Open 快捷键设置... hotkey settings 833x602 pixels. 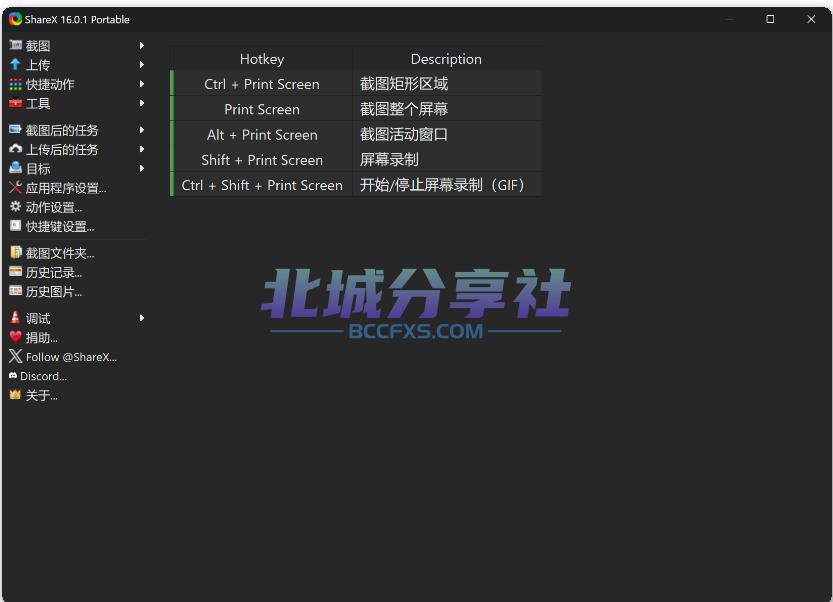point(78,226)
